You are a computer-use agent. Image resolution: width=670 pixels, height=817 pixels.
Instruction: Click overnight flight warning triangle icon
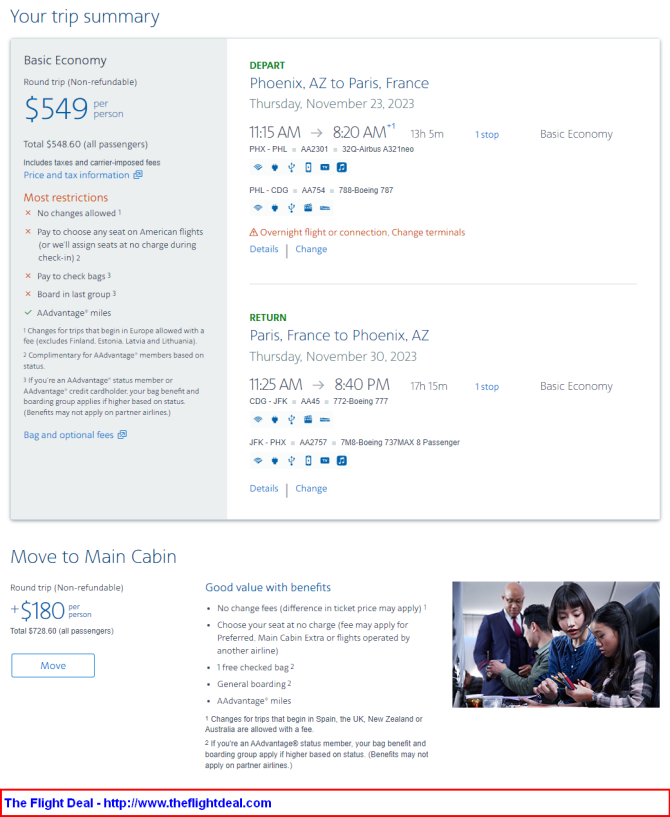(254, 232)
